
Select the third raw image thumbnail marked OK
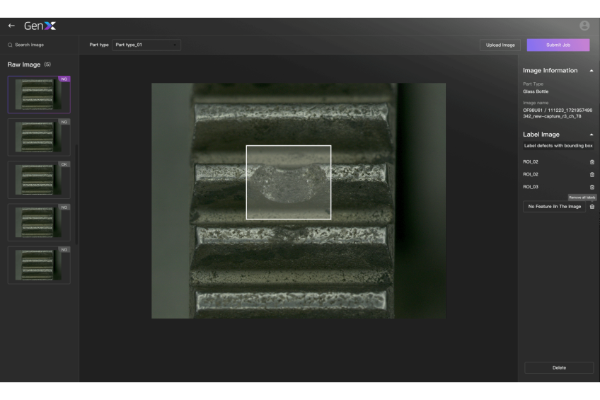tap(38, 180)
